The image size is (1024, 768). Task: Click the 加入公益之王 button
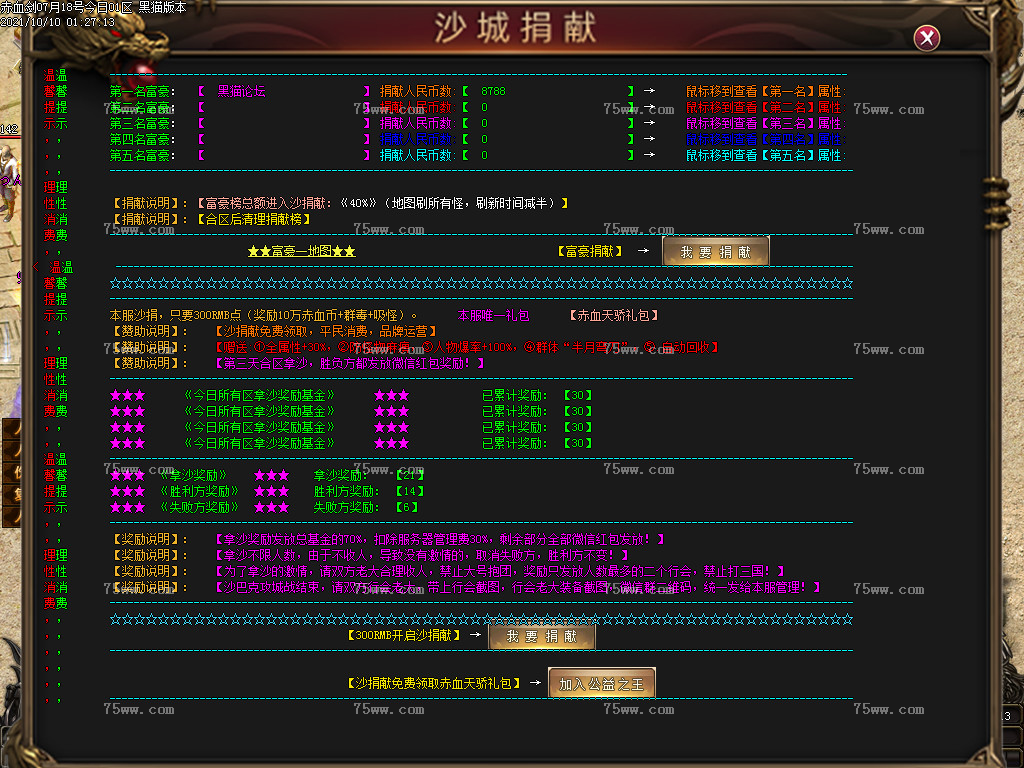[601, 684]
